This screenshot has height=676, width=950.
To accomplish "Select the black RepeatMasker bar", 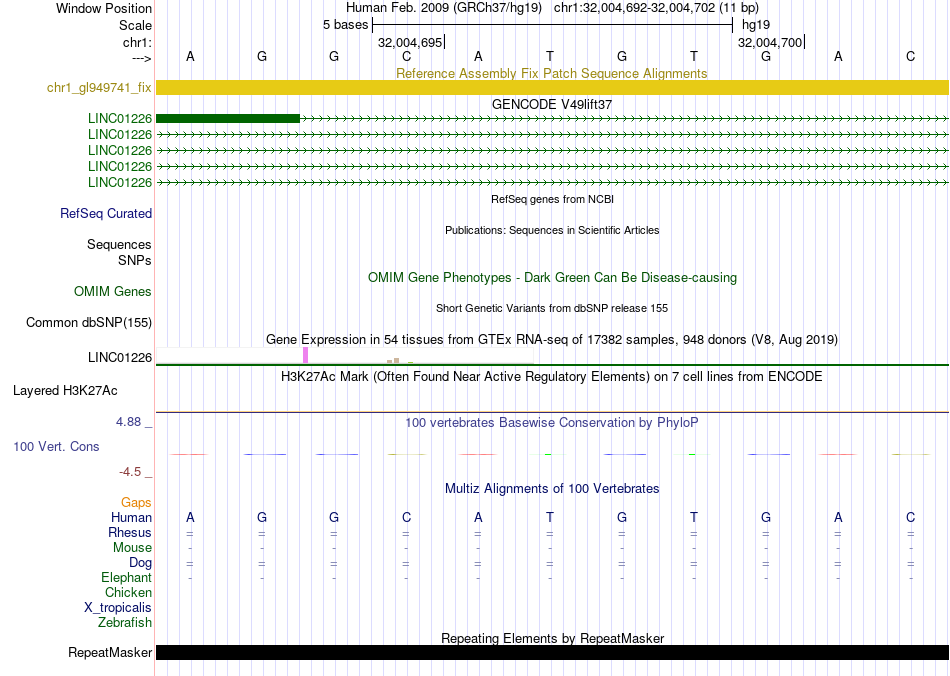I will point(552,652).
